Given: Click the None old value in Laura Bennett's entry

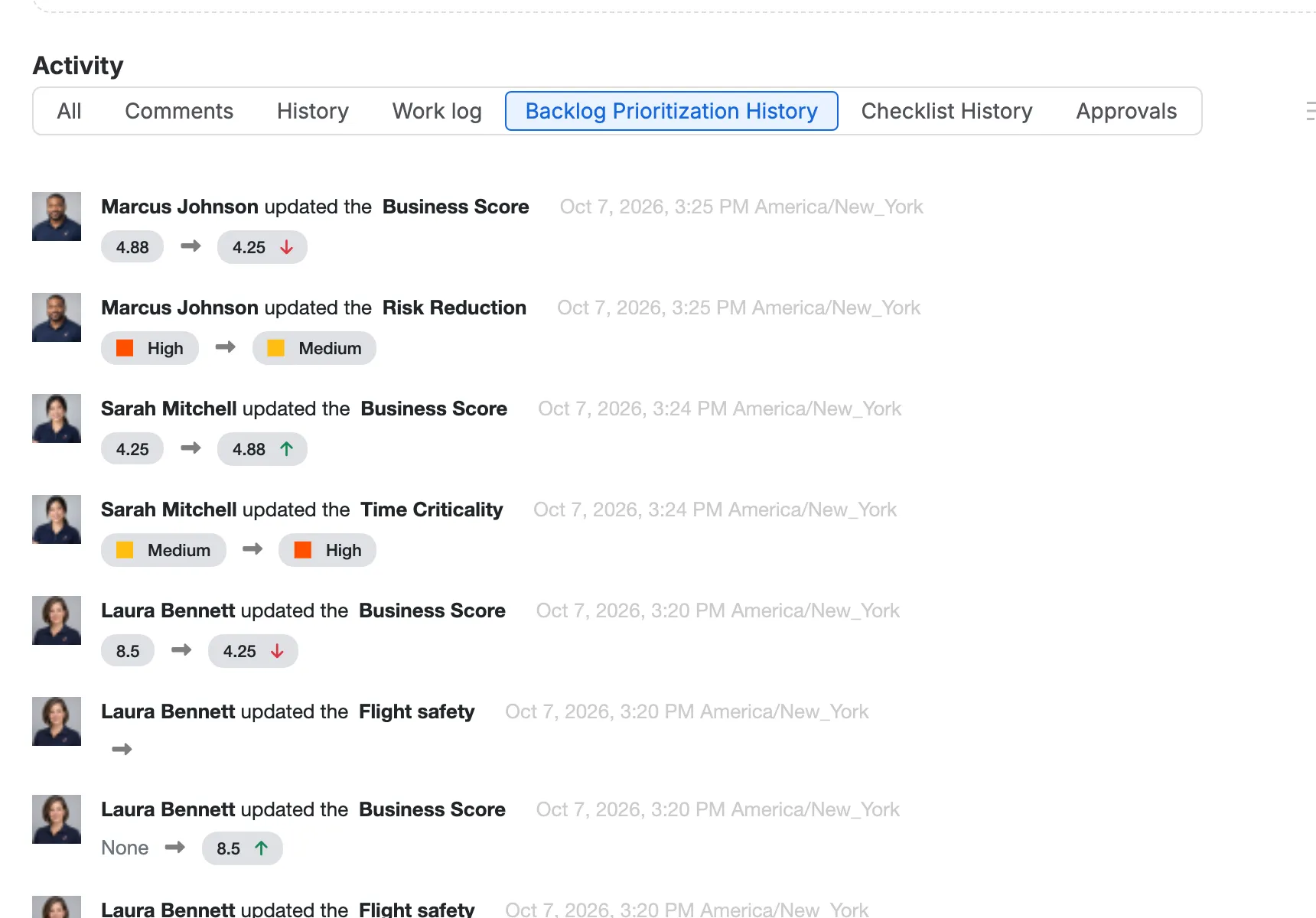Looking at the screenshot, I should 125,848.
